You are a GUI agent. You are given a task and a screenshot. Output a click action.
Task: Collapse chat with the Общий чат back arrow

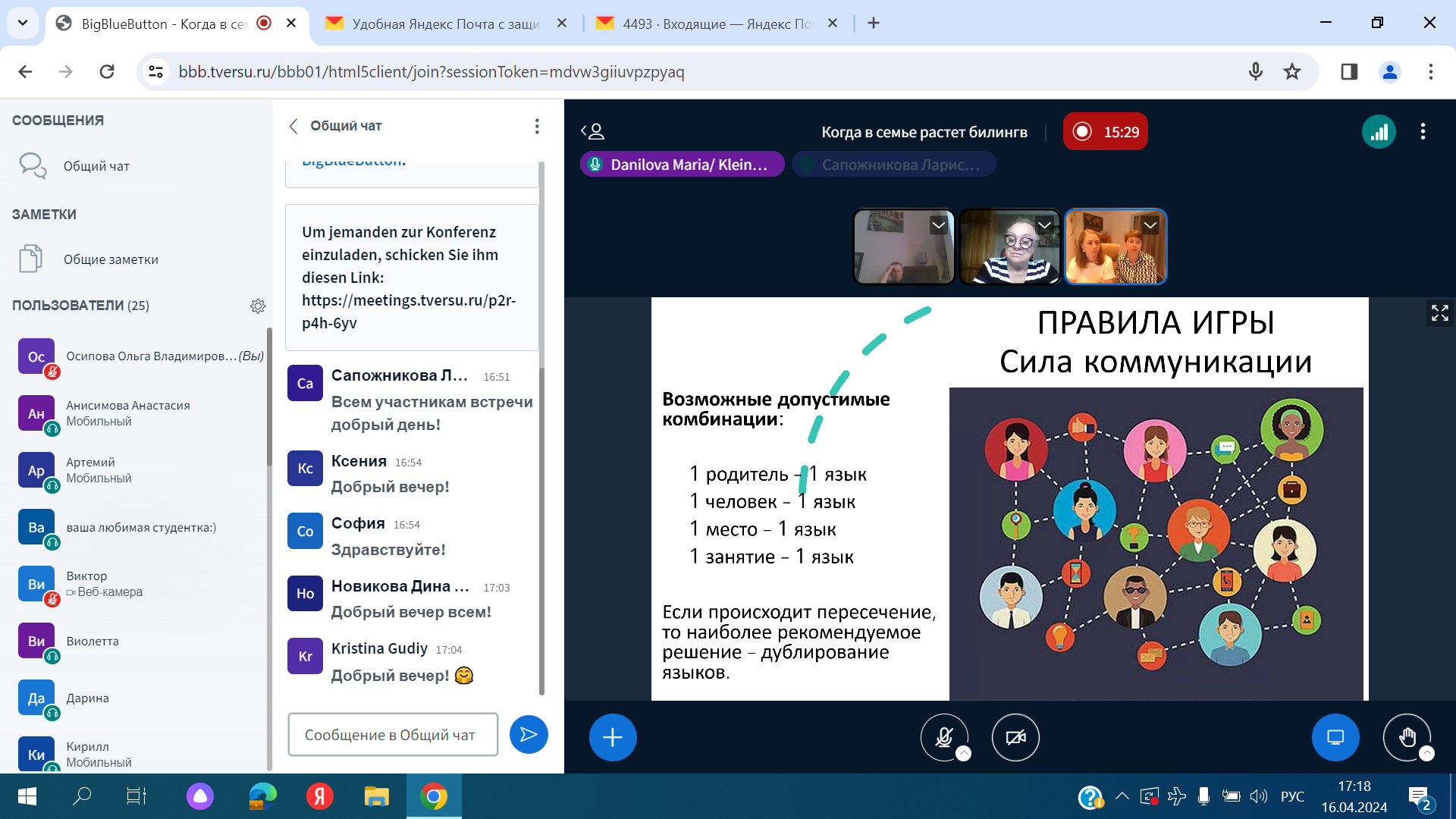(294, 126)
